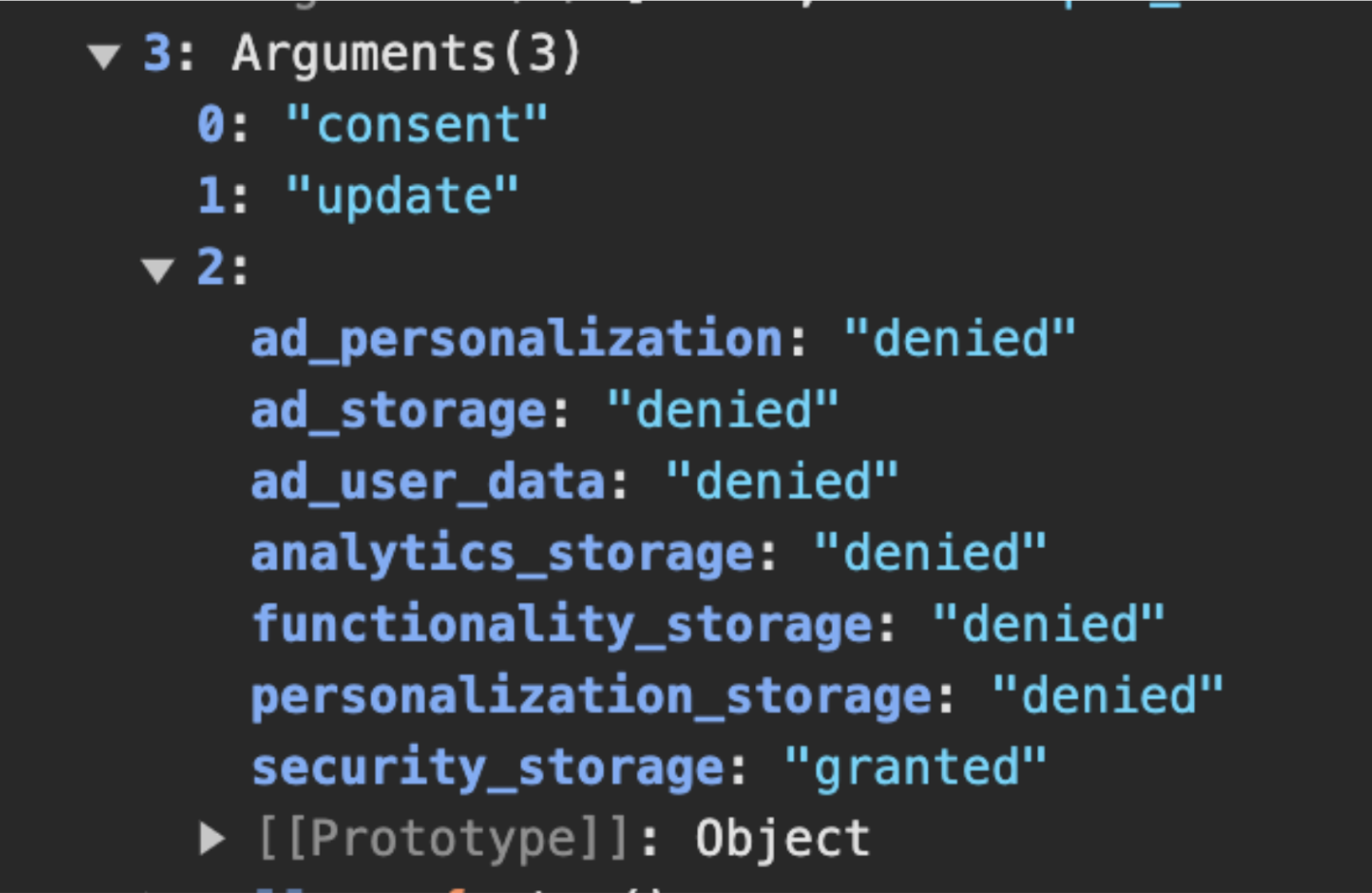Click the personalization_storage property key
This screenshot has width=1372, height=893.
click(x=591, y=696)
